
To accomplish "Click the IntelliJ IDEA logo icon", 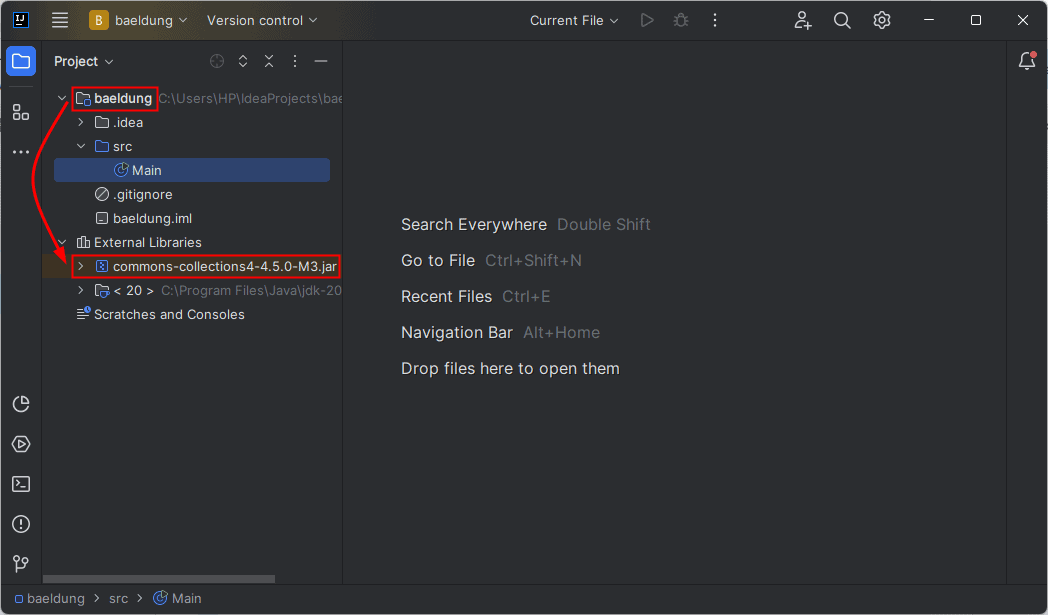I will tap(21, 20).
